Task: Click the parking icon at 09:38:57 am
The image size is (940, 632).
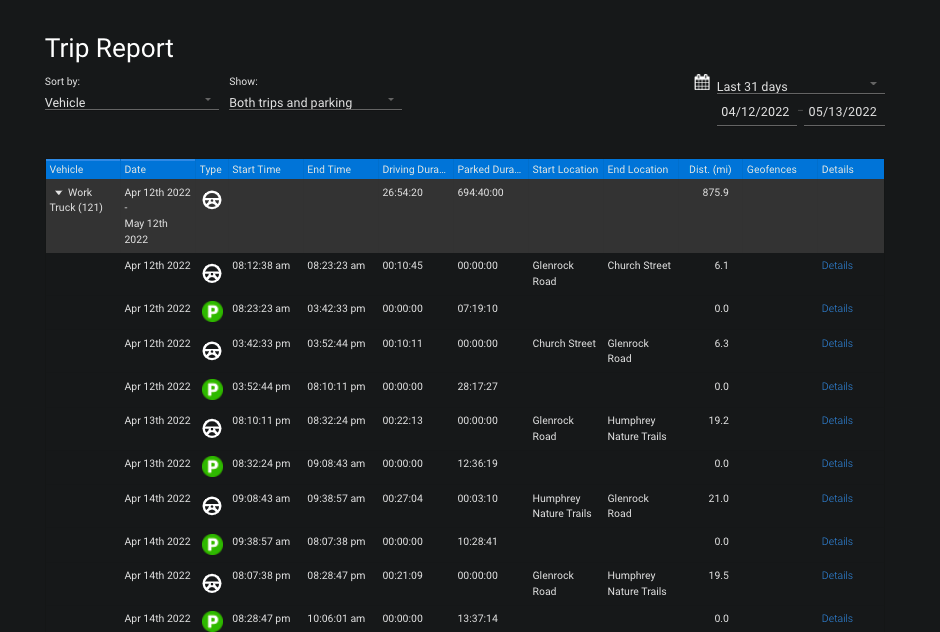Action: [x=212, y=544]
